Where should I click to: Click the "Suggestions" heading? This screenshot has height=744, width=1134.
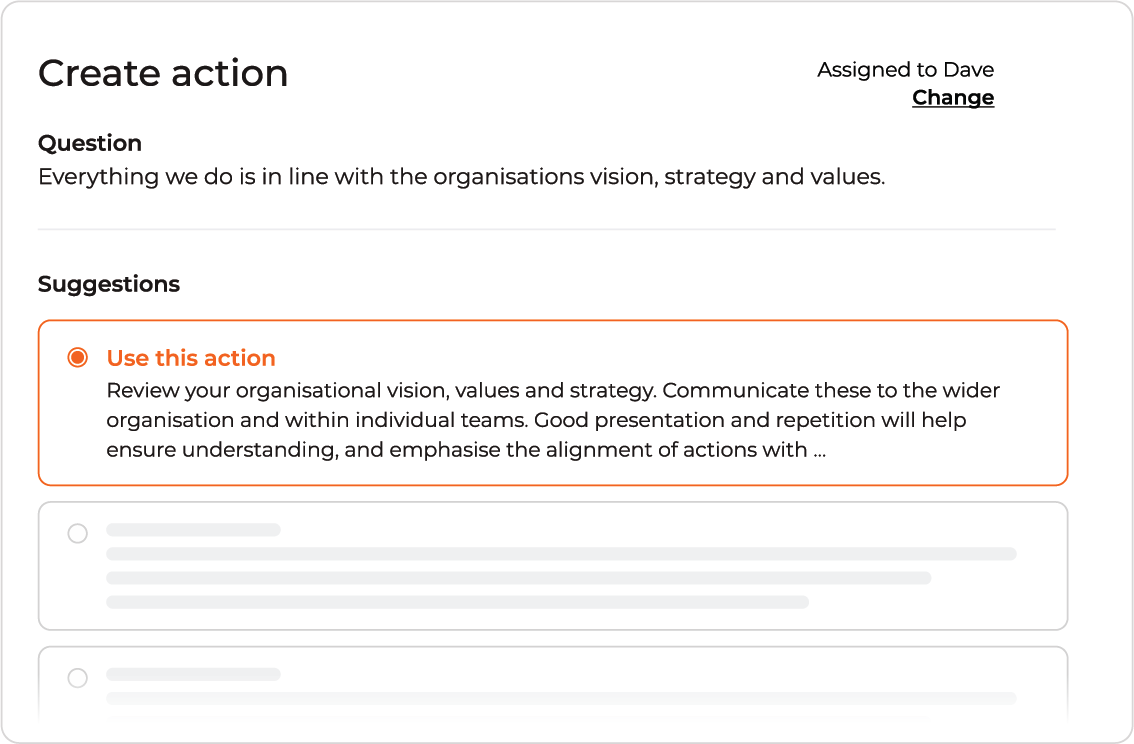(x=109, y=284)
